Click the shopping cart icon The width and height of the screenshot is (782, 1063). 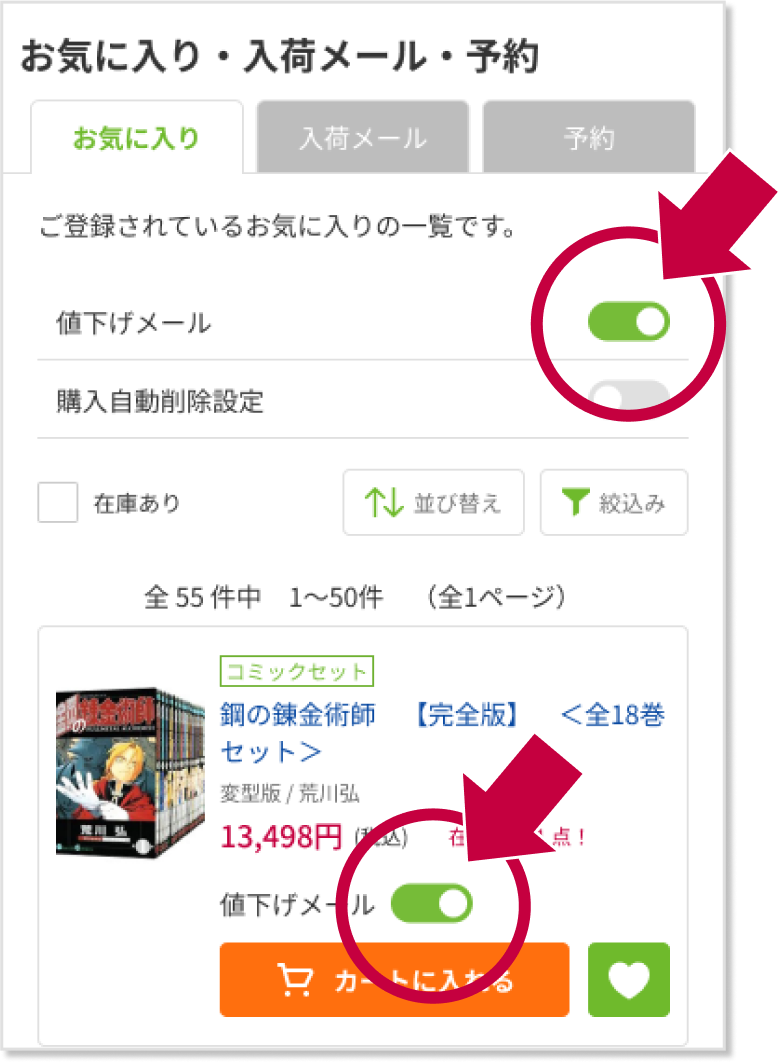click(x=295, y=980)
